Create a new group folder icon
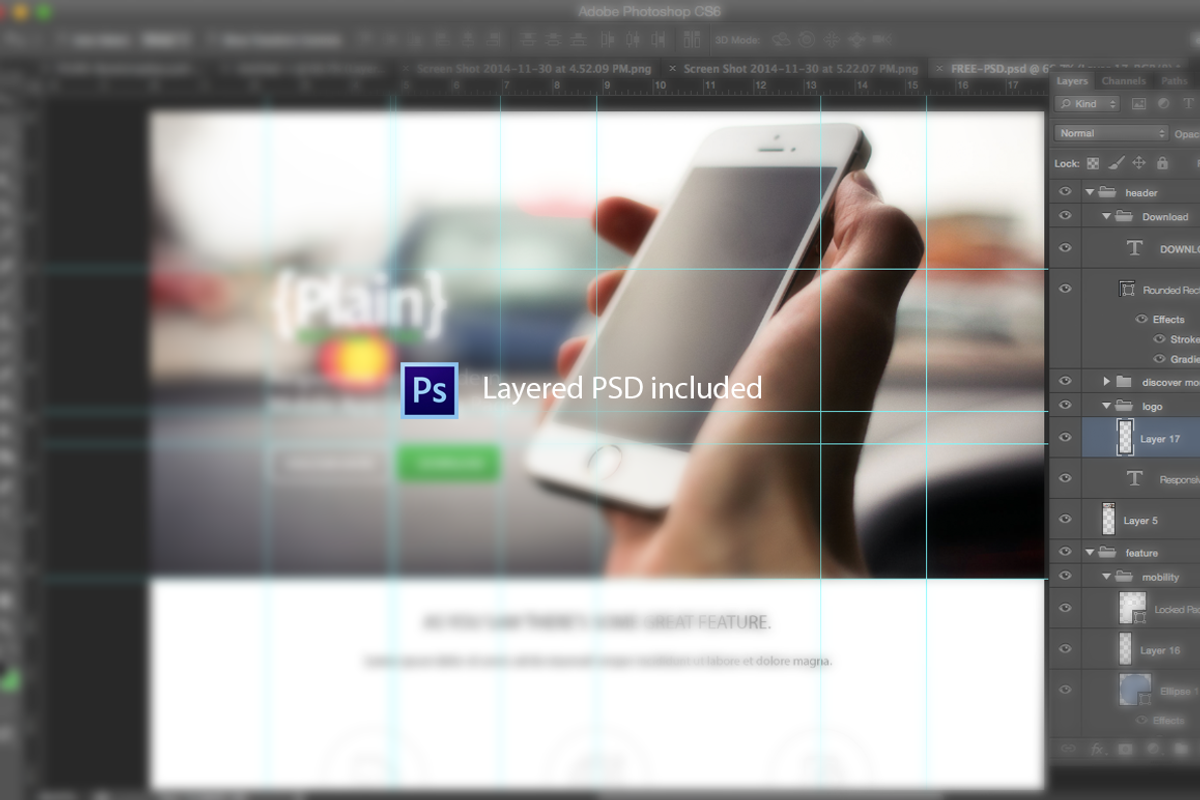1200x800 pixels. (1181, 748)
